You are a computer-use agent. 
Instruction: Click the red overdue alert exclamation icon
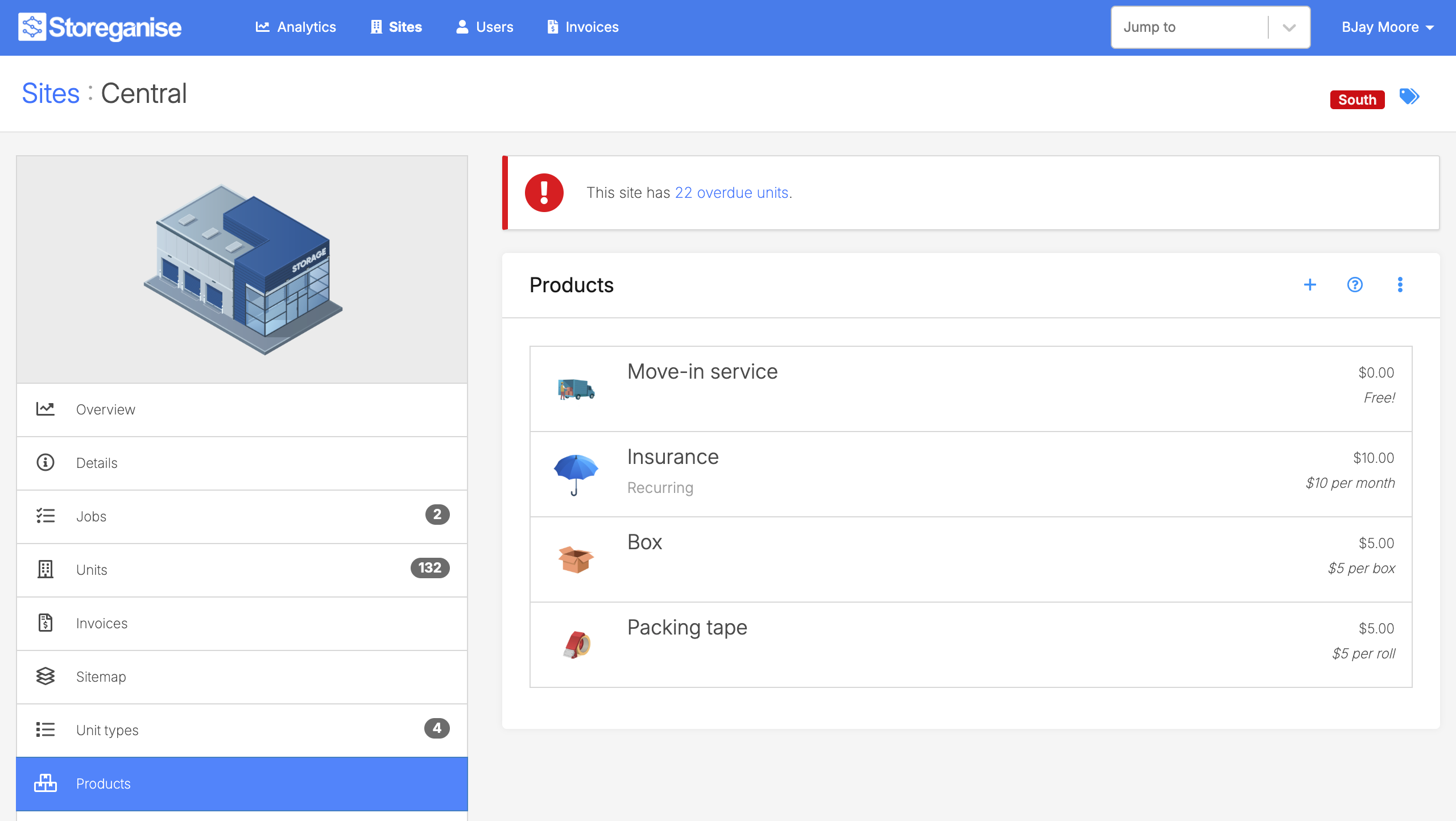tap(544, 193)
